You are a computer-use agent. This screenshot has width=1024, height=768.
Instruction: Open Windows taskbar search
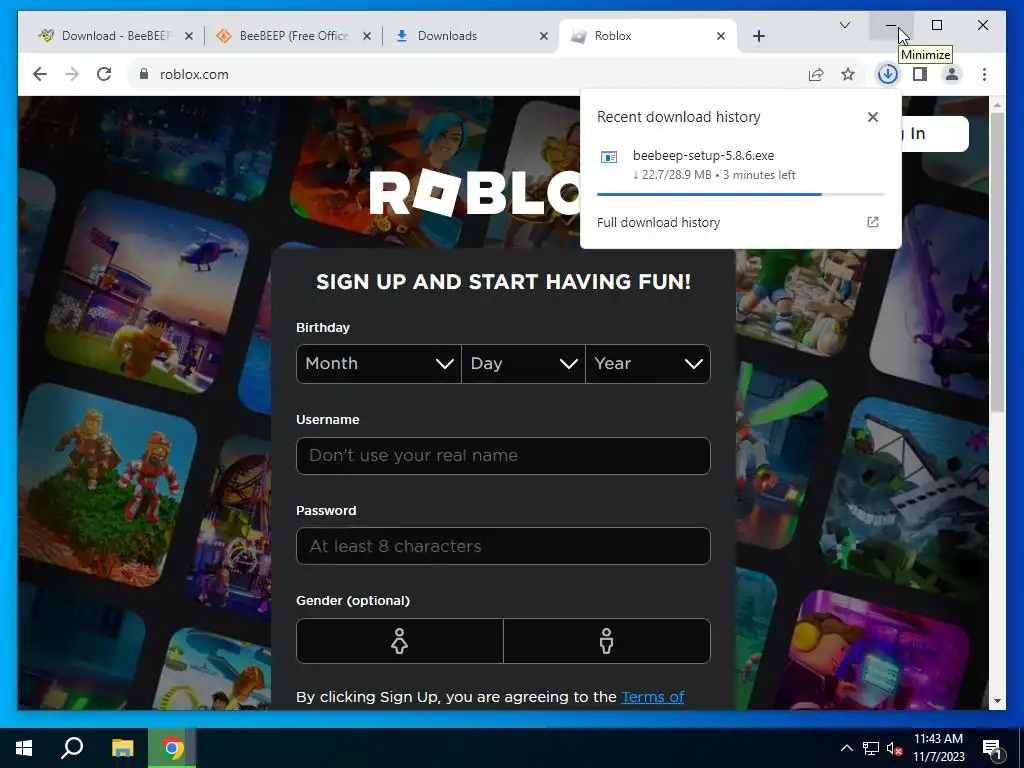click(x=72, y=748)
